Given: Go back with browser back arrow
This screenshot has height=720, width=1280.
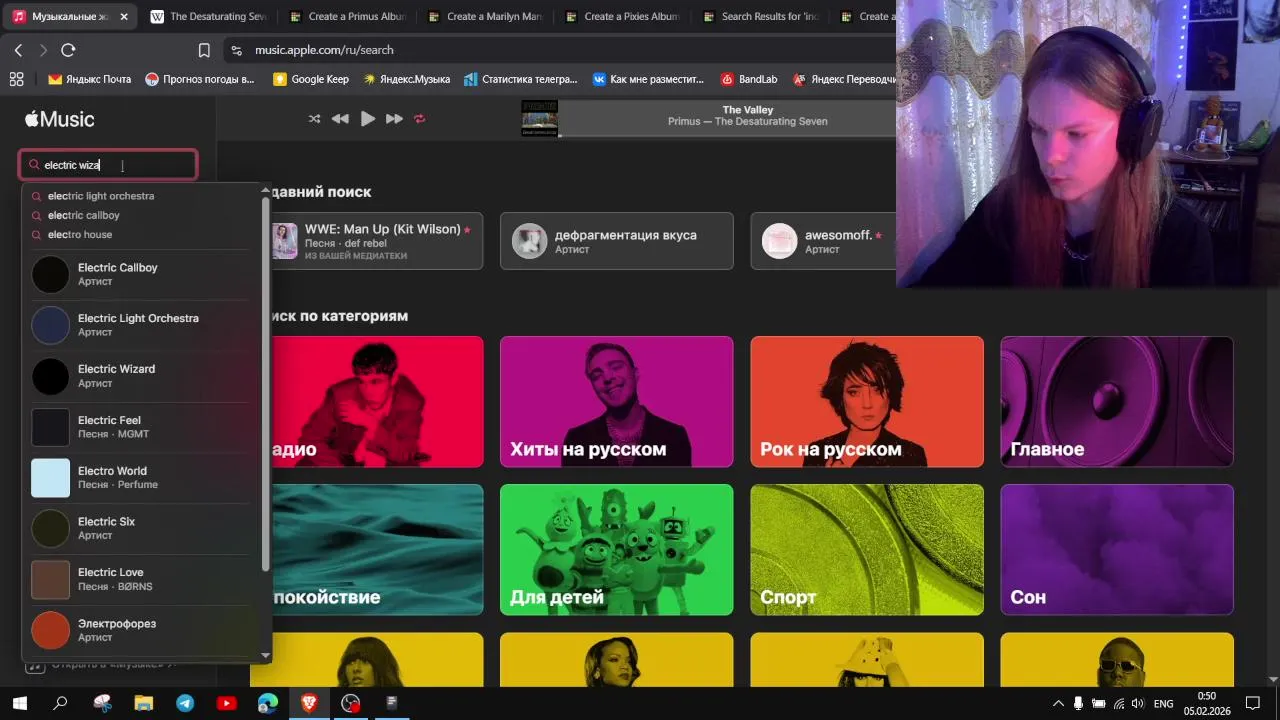Looking at the screenshot, I should point(18,50).
